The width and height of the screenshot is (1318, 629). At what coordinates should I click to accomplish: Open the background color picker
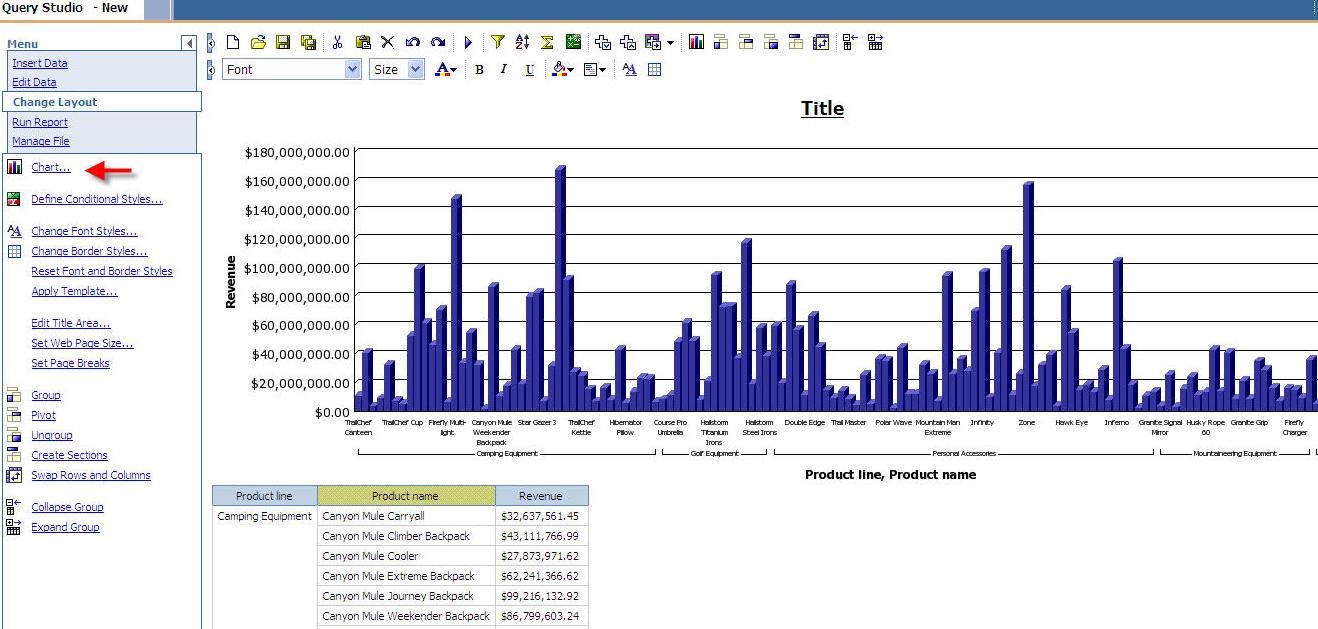click(x=561, y=69)
